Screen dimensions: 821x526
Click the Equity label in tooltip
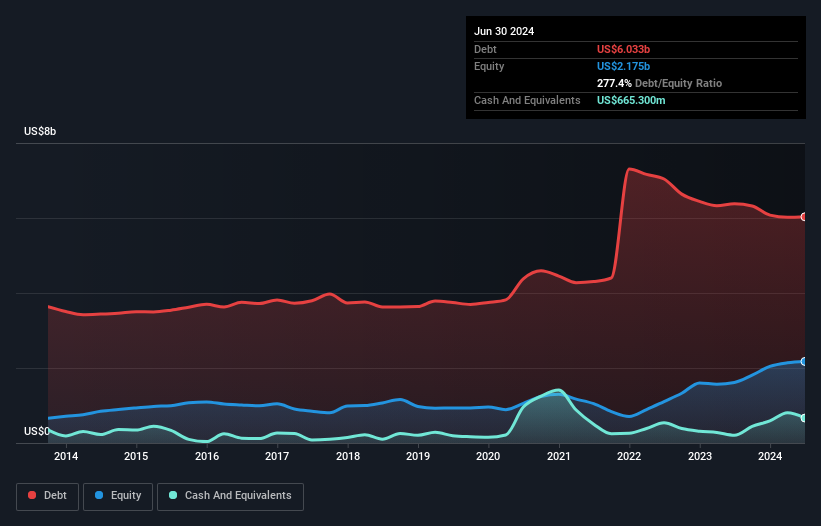(x=489, y=66)
